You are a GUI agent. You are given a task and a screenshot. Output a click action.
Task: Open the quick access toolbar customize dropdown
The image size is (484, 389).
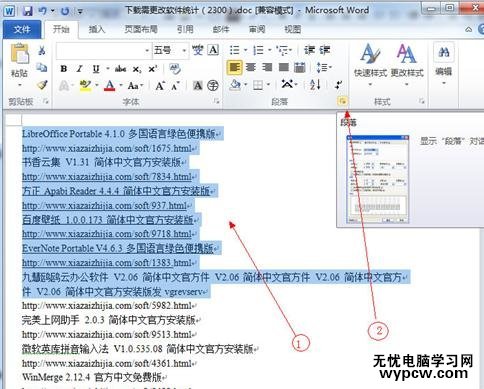click(x=80, y=12)
